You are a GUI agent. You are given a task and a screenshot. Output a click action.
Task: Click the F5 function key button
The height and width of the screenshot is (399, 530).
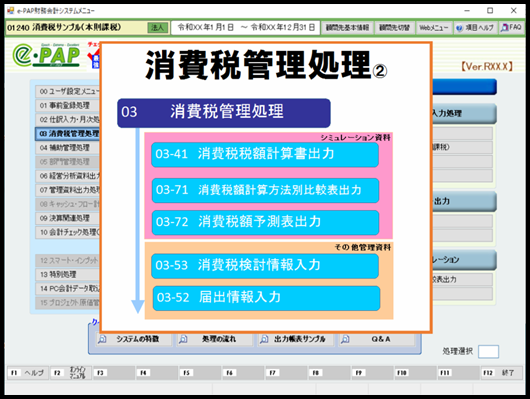(x=200, y=373)
